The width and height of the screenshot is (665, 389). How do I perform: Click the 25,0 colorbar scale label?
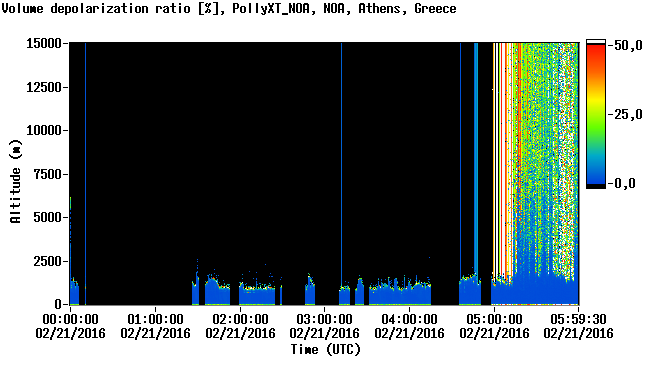coord(625,114)
